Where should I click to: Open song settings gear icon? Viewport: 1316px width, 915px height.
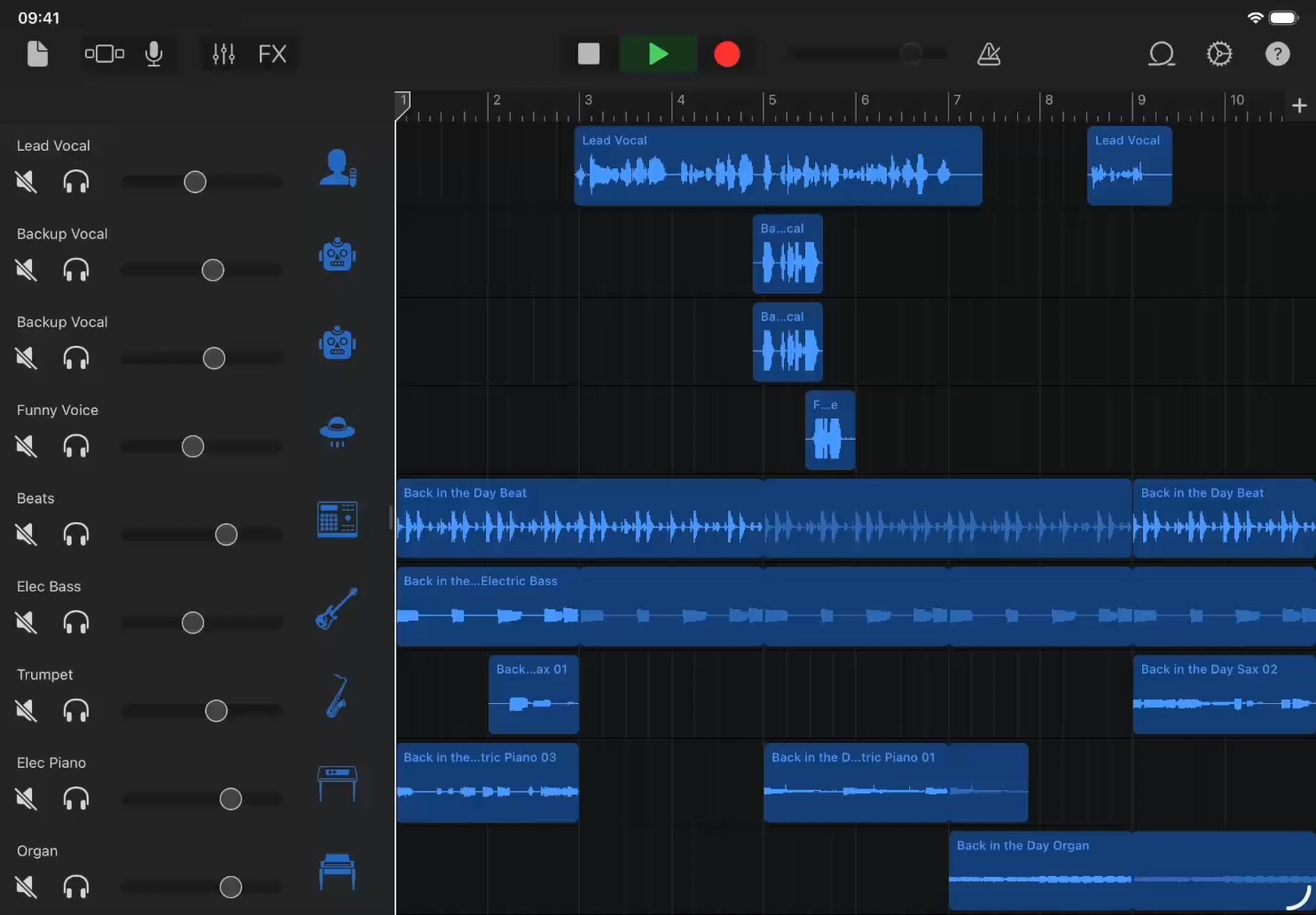tap(1219, 54)
